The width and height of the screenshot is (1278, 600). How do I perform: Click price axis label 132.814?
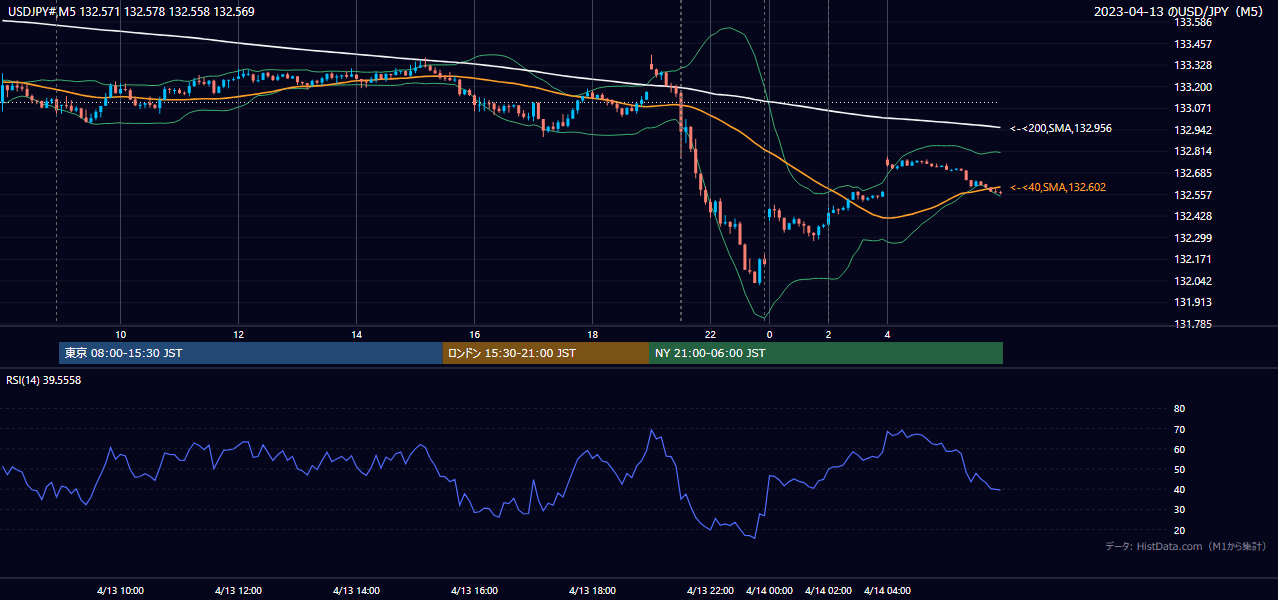1193,151
